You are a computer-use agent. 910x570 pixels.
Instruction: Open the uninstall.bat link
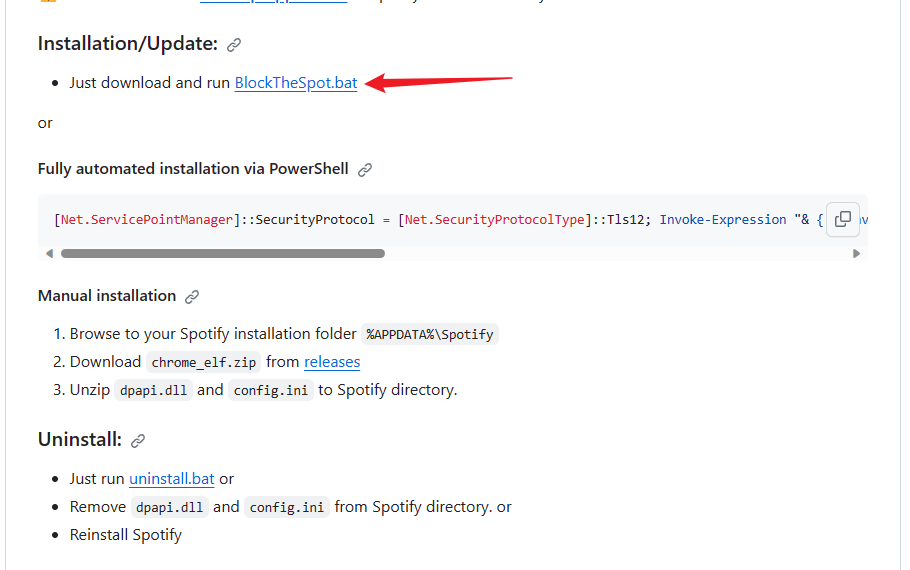172,479
